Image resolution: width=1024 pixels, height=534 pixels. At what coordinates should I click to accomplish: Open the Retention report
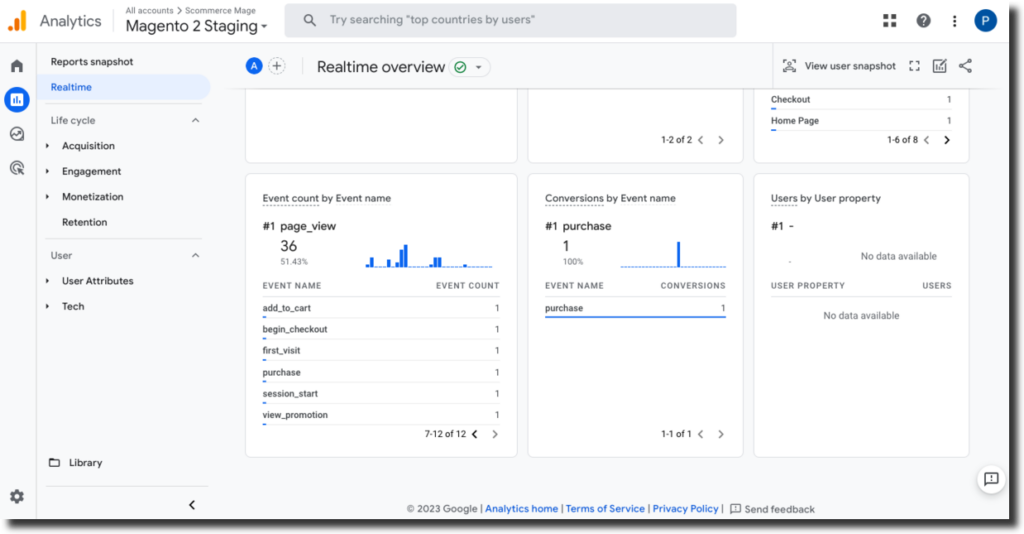pos(84,222)
